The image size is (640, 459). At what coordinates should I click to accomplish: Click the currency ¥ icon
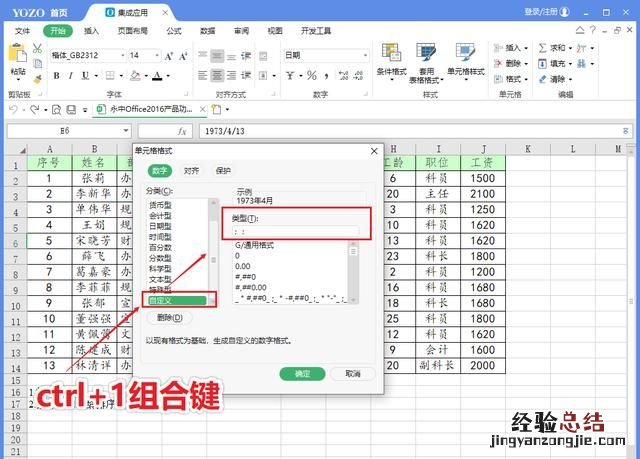tap(290, 75)
